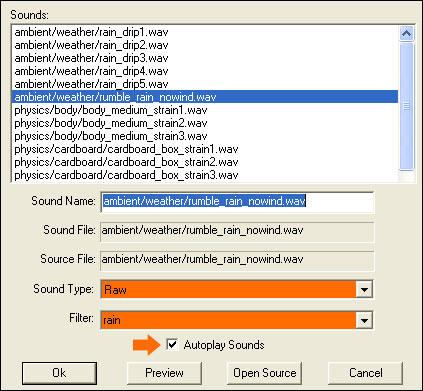The width and height of the screenshot is (423, 391).
Task: Select physics/cardboard/cardboard_box_strain1.wav
Action: click(205, 149)
